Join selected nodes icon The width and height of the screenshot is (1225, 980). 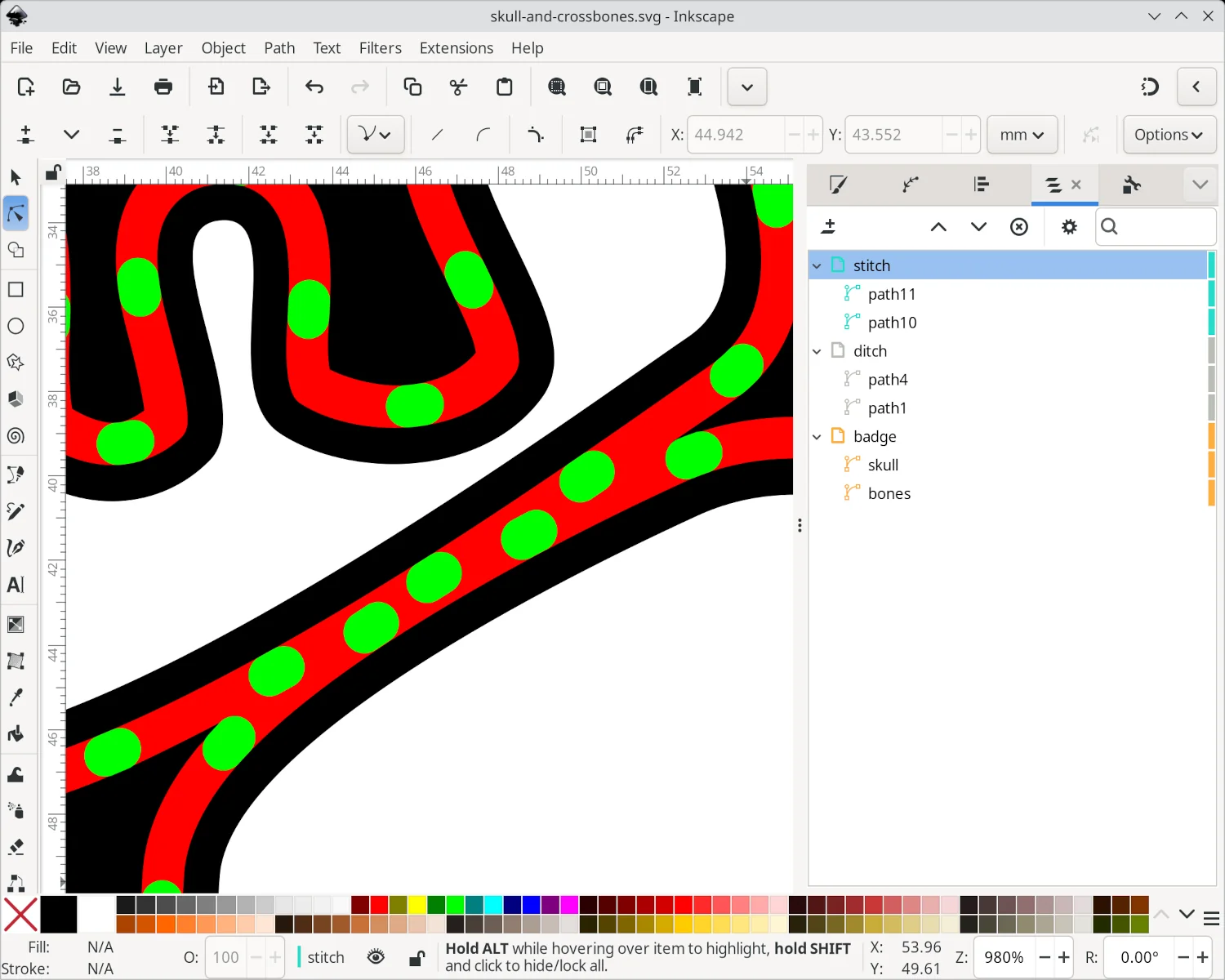point(170,135)
